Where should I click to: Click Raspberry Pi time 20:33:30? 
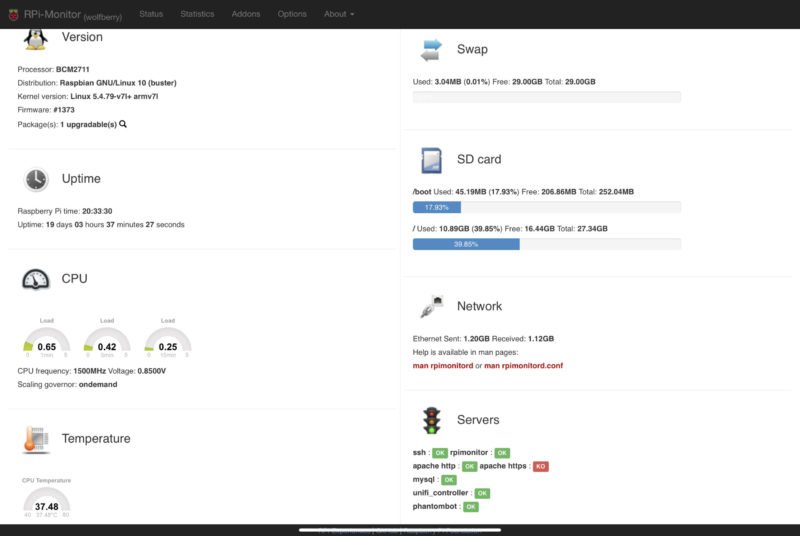coord(97,211)
